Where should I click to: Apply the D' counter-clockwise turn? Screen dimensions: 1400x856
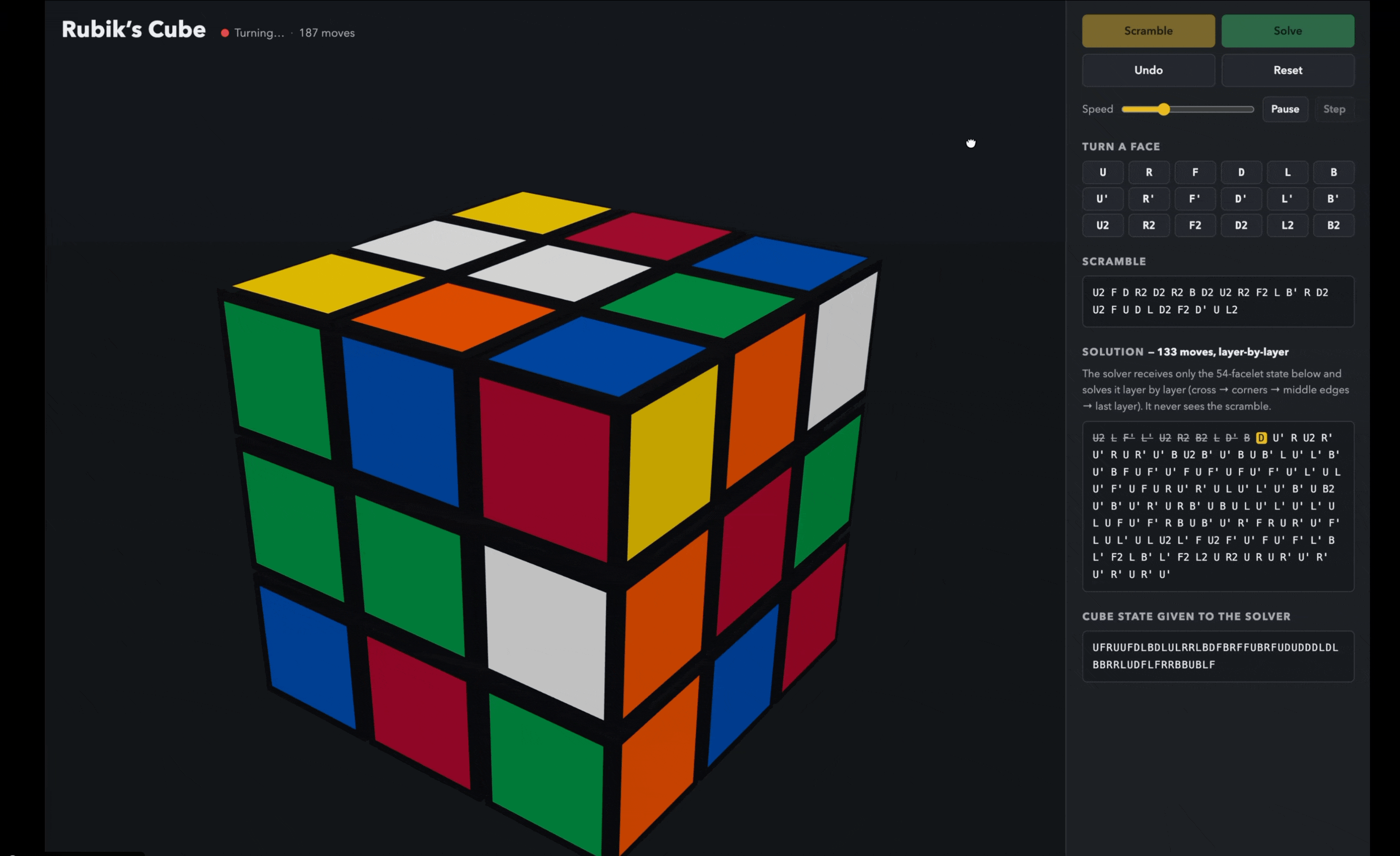click(x=1241, y=199)
